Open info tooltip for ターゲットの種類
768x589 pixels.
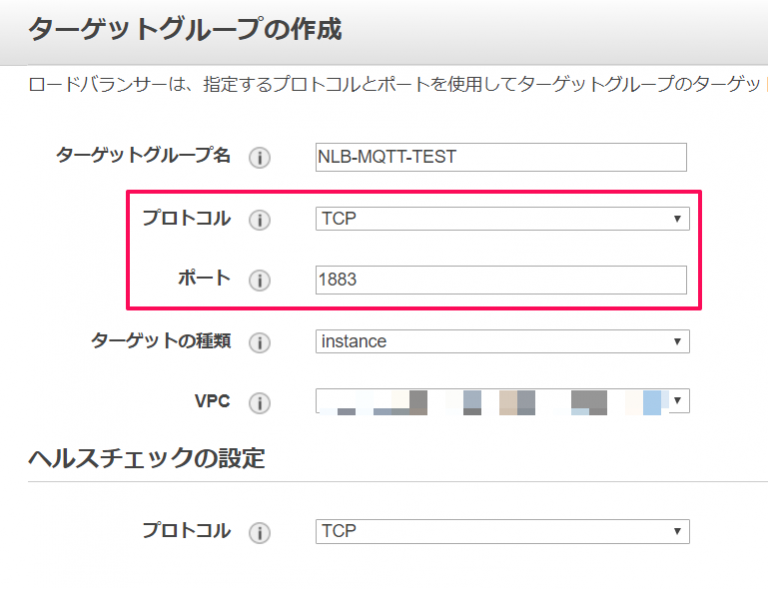click(x=260, y=342)
